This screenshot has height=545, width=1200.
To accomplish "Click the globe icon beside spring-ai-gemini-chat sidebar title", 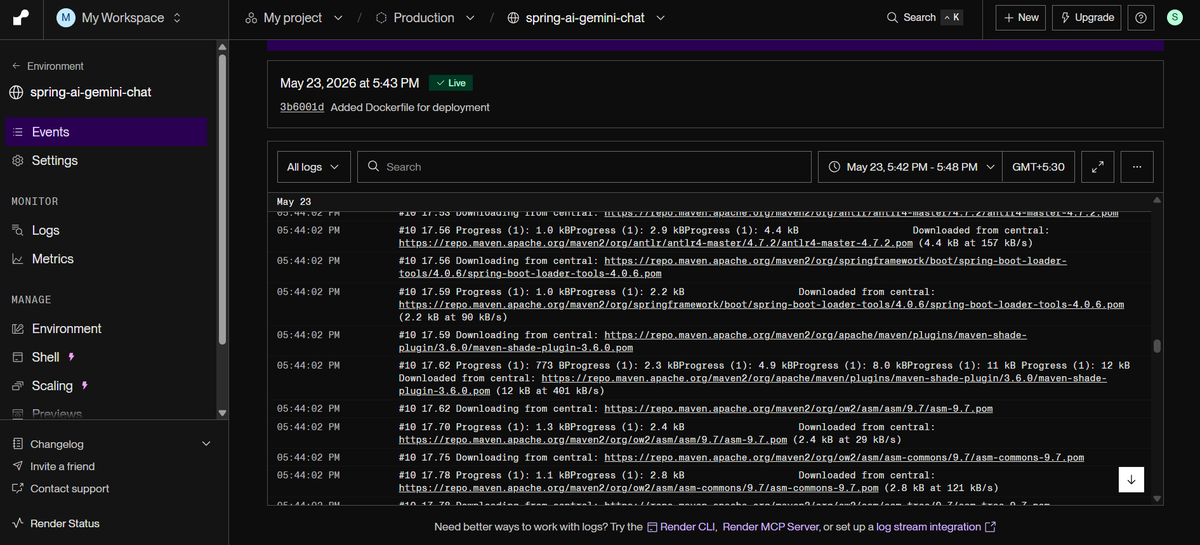I will point(16,92).
